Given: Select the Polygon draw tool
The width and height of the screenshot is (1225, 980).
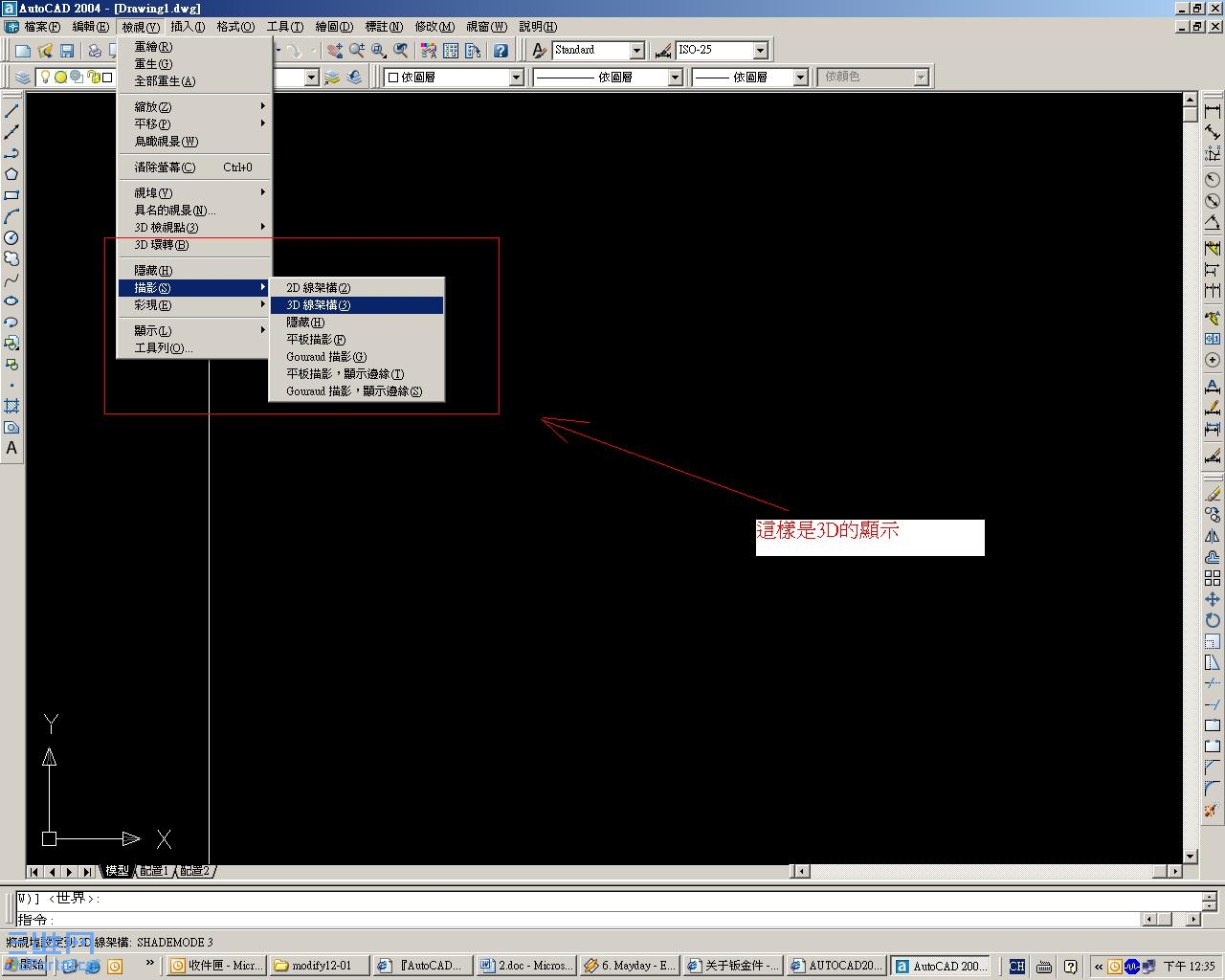Looking at the screenshot, I should [11, 174].
